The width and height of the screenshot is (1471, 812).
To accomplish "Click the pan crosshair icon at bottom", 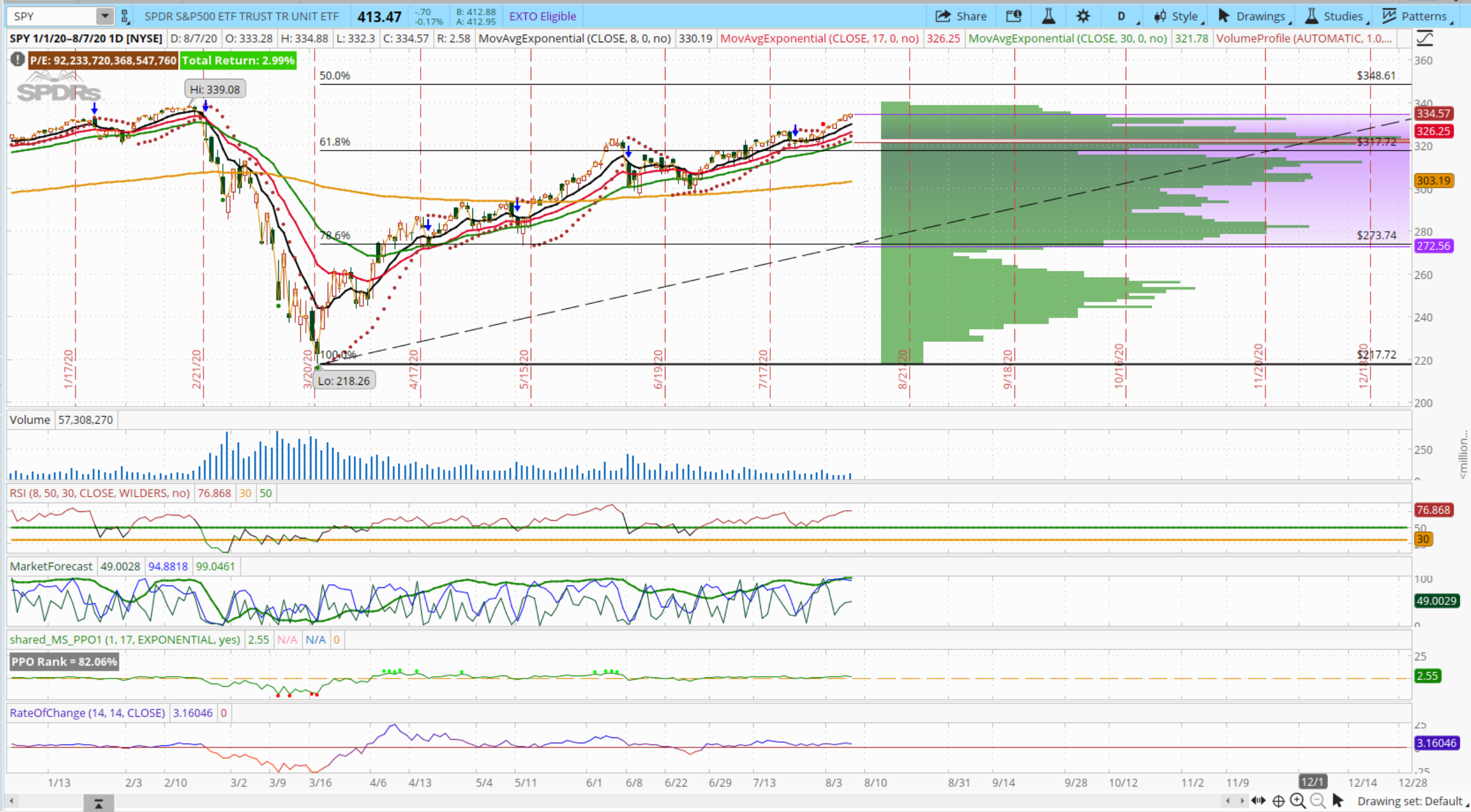I will (x=1278, y=801).
